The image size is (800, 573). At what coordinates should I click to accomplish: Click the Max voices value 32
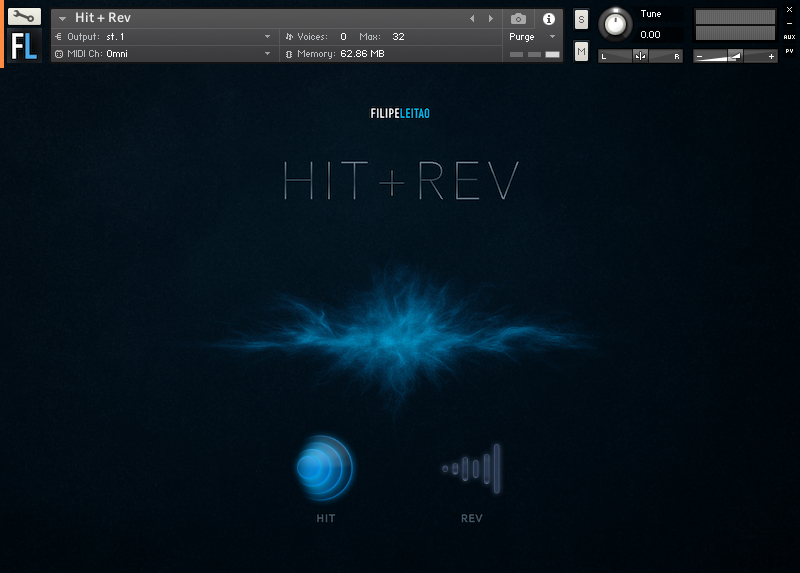tap(398, 37)
